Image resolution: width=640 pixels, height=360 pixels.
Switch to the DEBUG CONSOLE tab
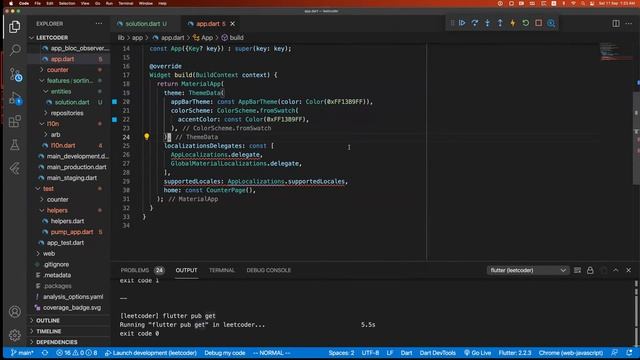coord(269,270)
